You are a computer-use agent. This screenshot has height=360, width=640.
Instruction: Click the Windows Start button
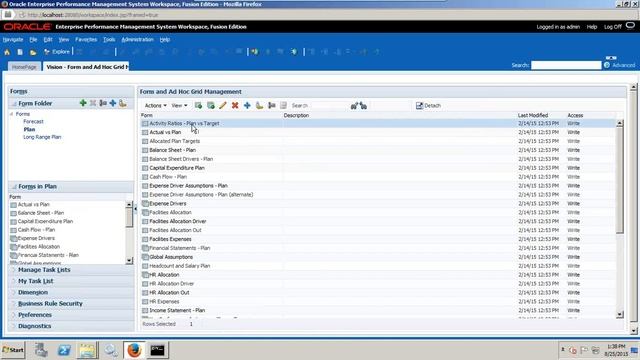point(13,350)
